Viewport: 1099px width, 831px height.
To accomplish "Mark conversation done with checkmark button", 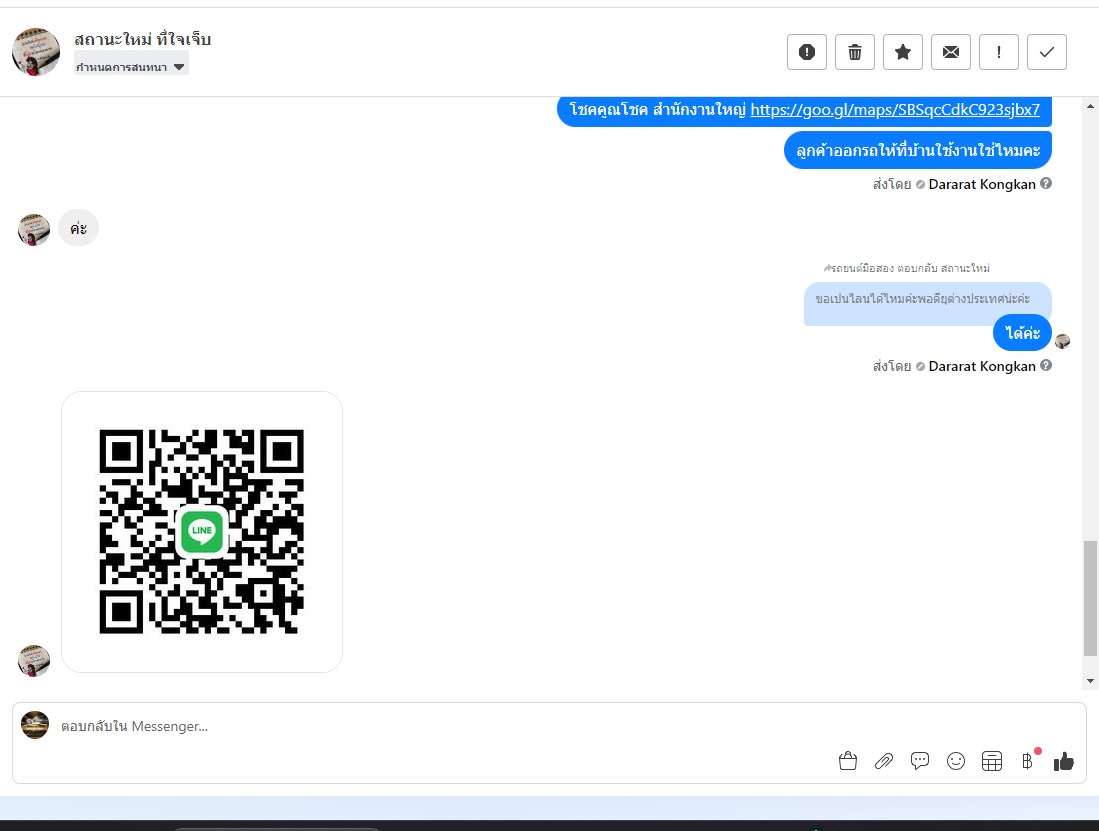I will click(x=1047, y=52).
